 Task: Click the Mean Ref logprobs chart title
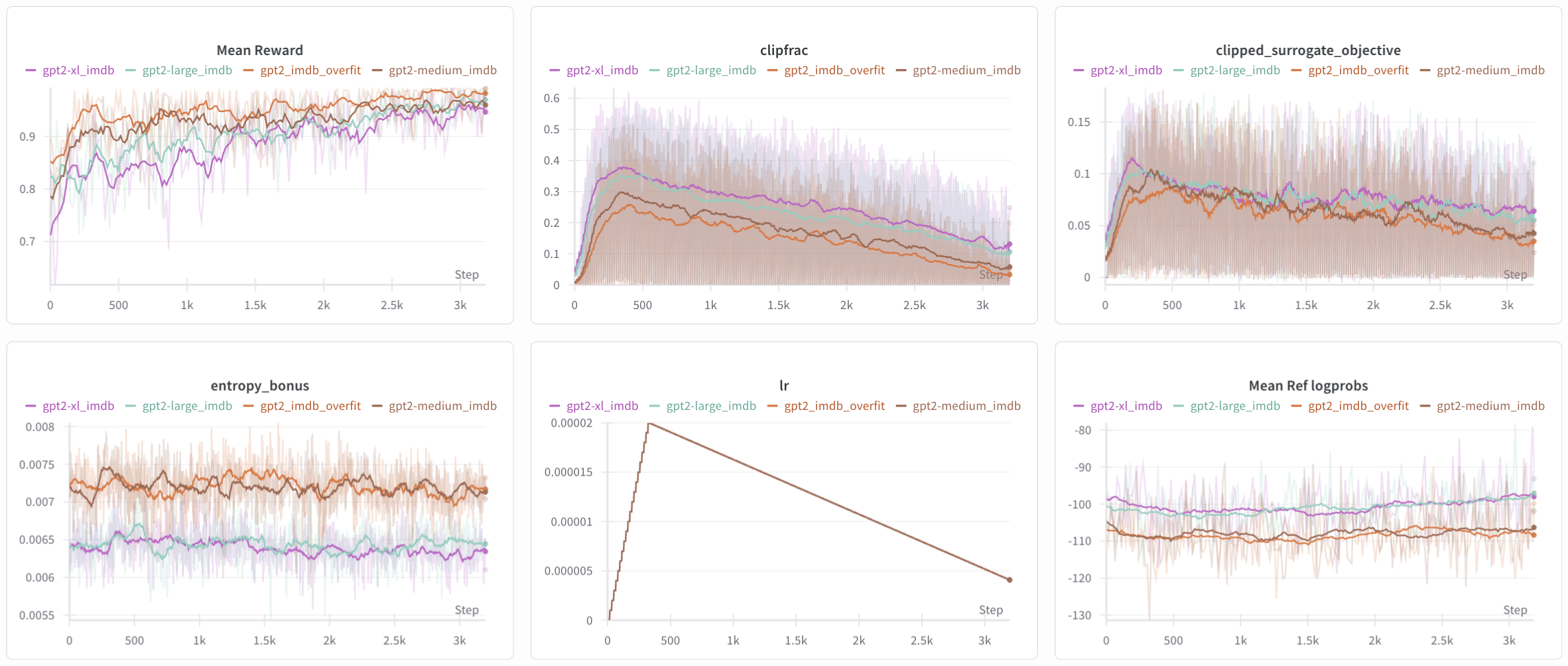coord(1307,386)
